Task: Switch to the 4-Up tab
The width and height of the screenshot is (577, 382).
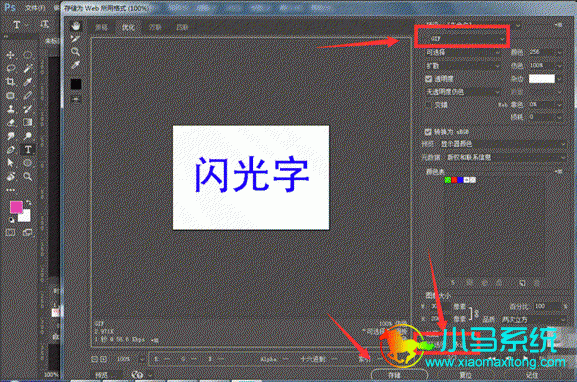Action: tap(182, 27)
